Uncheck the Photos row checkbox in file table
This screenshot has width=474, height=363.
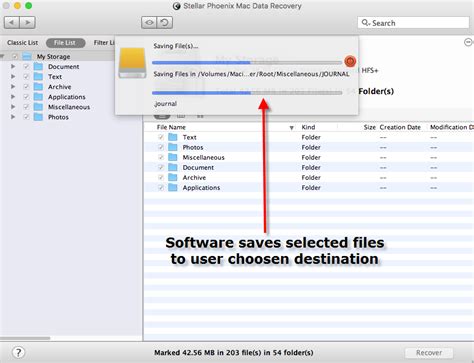(x=161, y=147)
